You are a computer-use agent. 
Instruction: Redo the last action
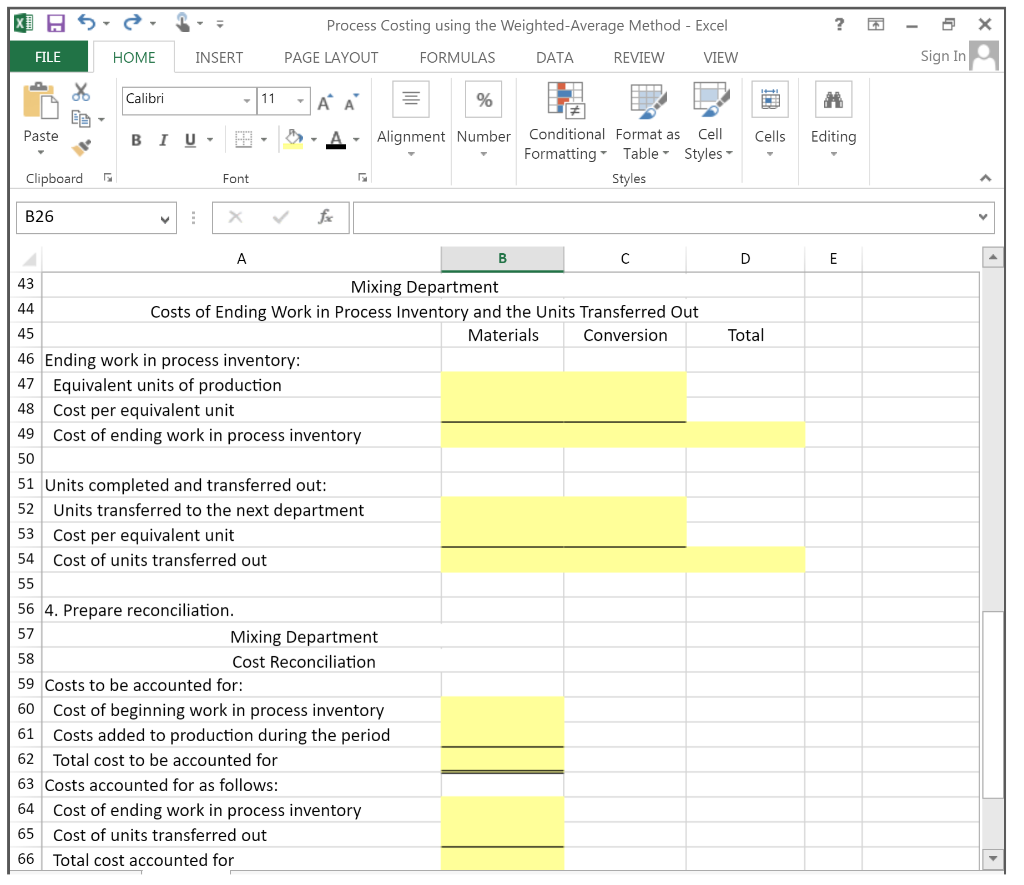tap(132, 23)
